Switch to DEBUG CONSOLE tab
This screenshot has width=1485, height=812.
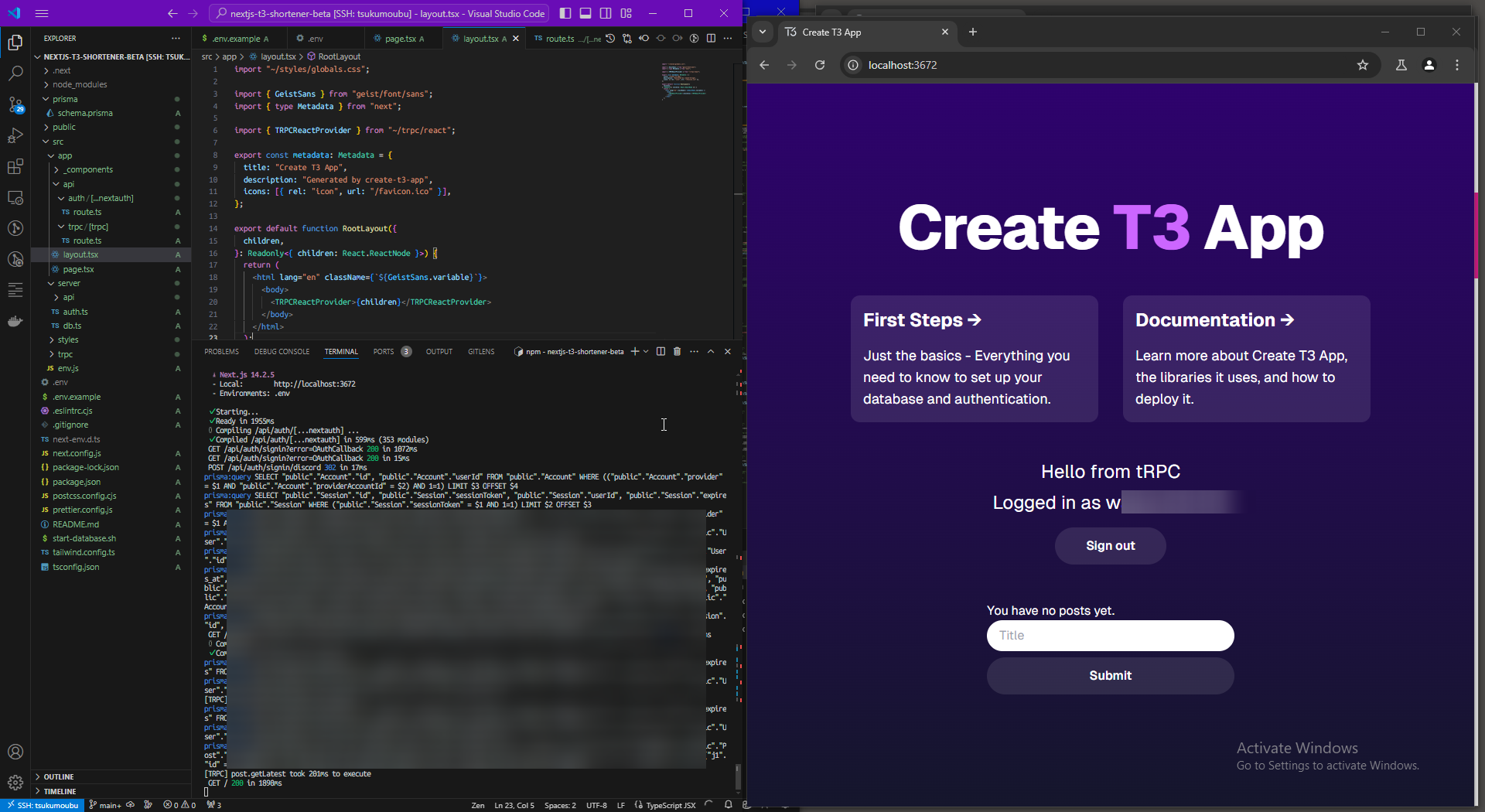click(282, 351)
